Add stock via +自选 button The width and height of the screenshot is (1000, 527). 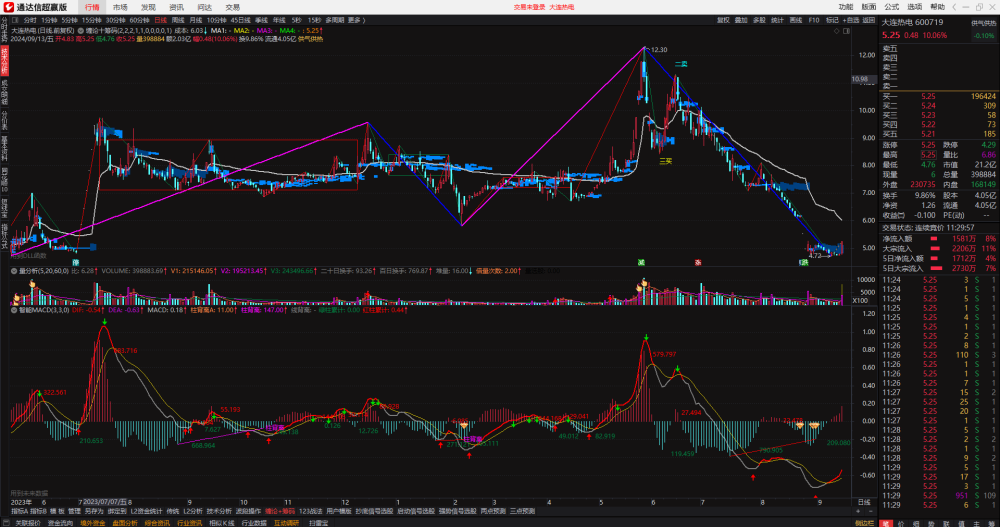[851, 20]
